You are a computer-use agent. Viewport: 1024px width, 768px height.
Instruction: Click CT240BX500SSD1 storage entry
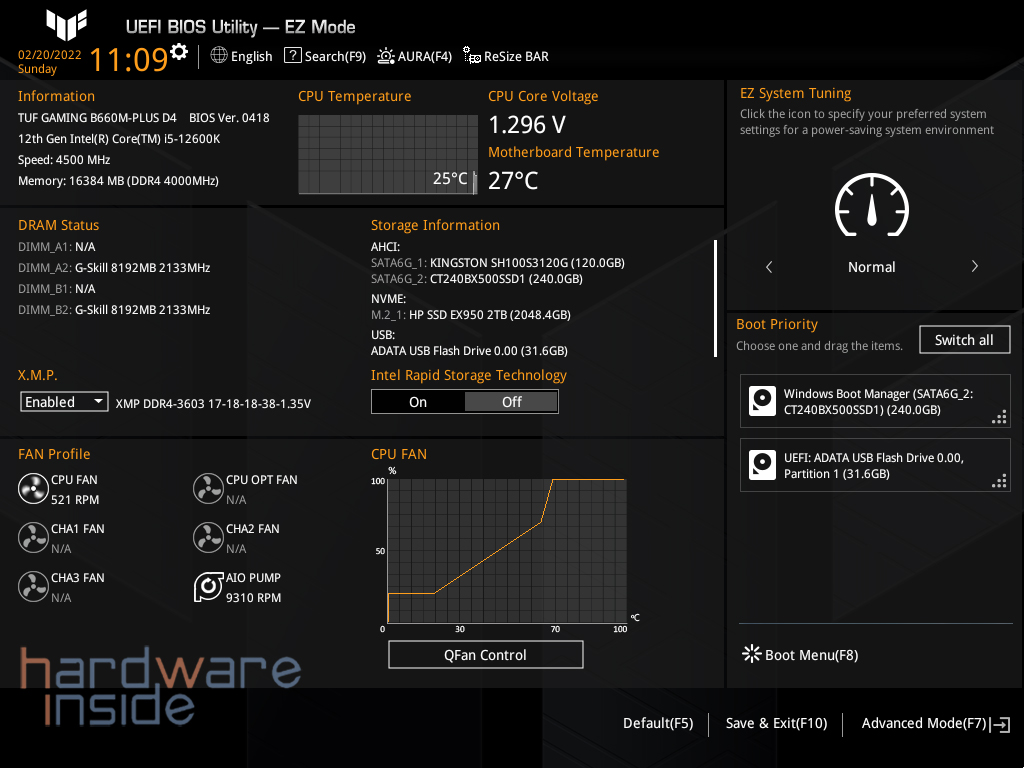pyautogui.click(x=477, y=279)
